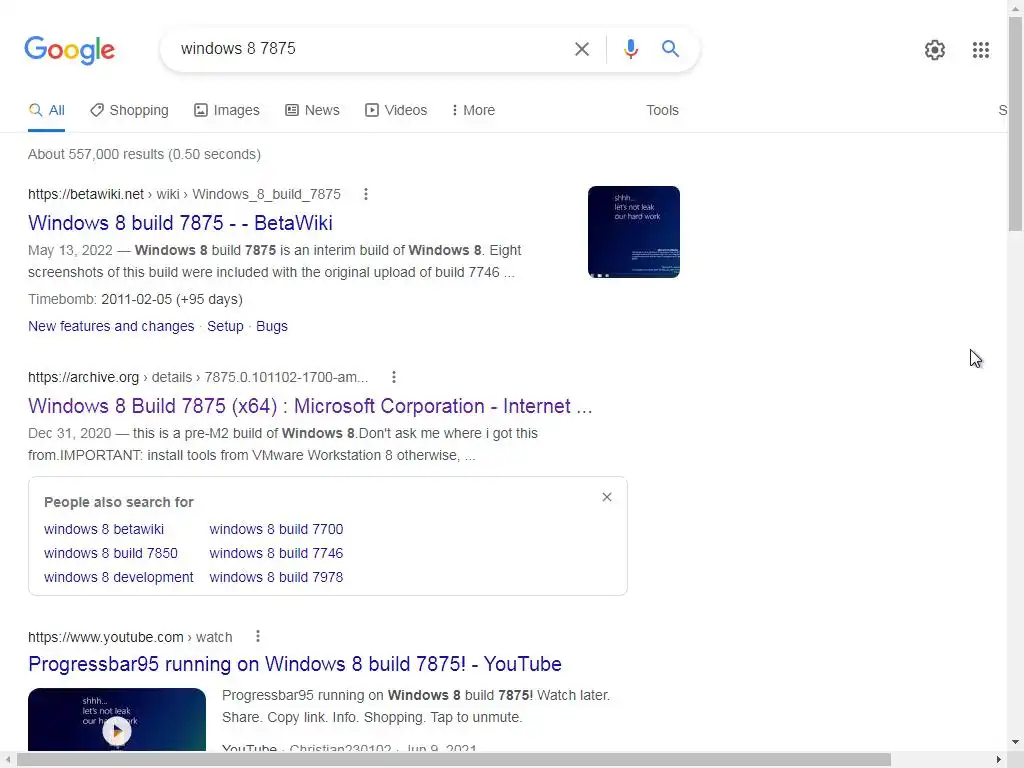Open Google apps grid icon
The height and width of the screenshot is (768, 1024).
[980, 50]
